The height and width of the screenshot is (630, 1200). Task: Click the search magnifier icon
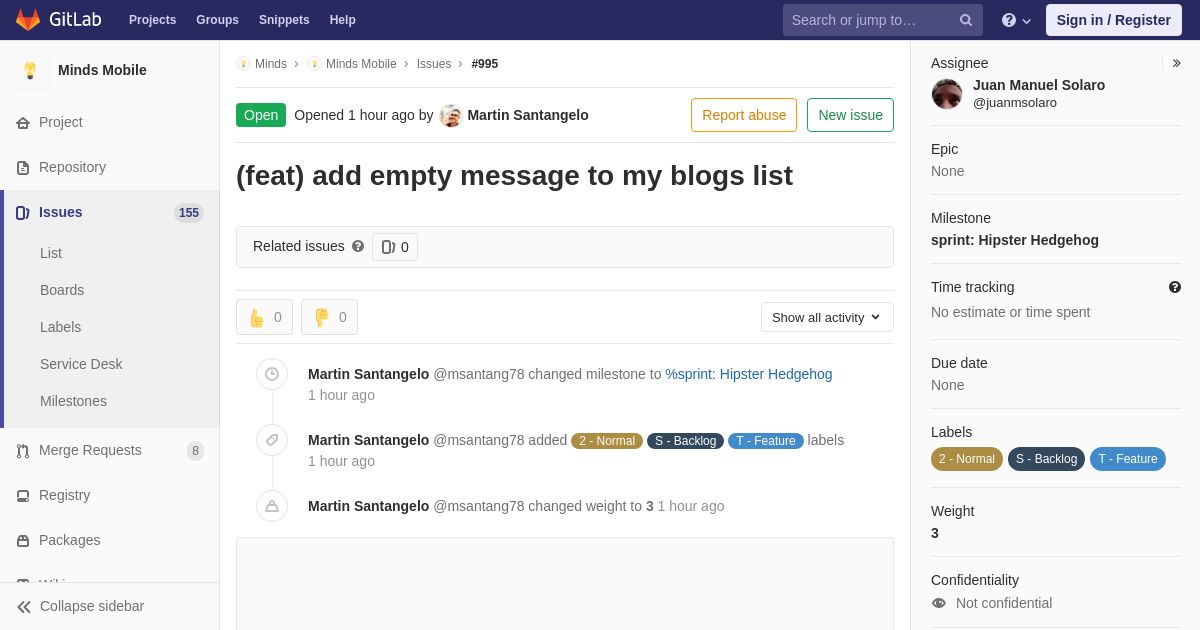point(966,20)
